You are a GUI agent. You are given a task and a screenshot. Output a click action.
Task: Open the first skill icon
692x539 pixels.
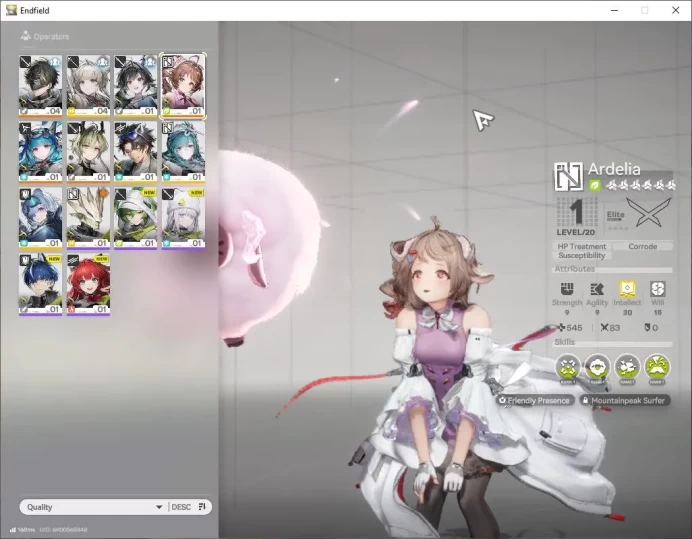[568, 367]
